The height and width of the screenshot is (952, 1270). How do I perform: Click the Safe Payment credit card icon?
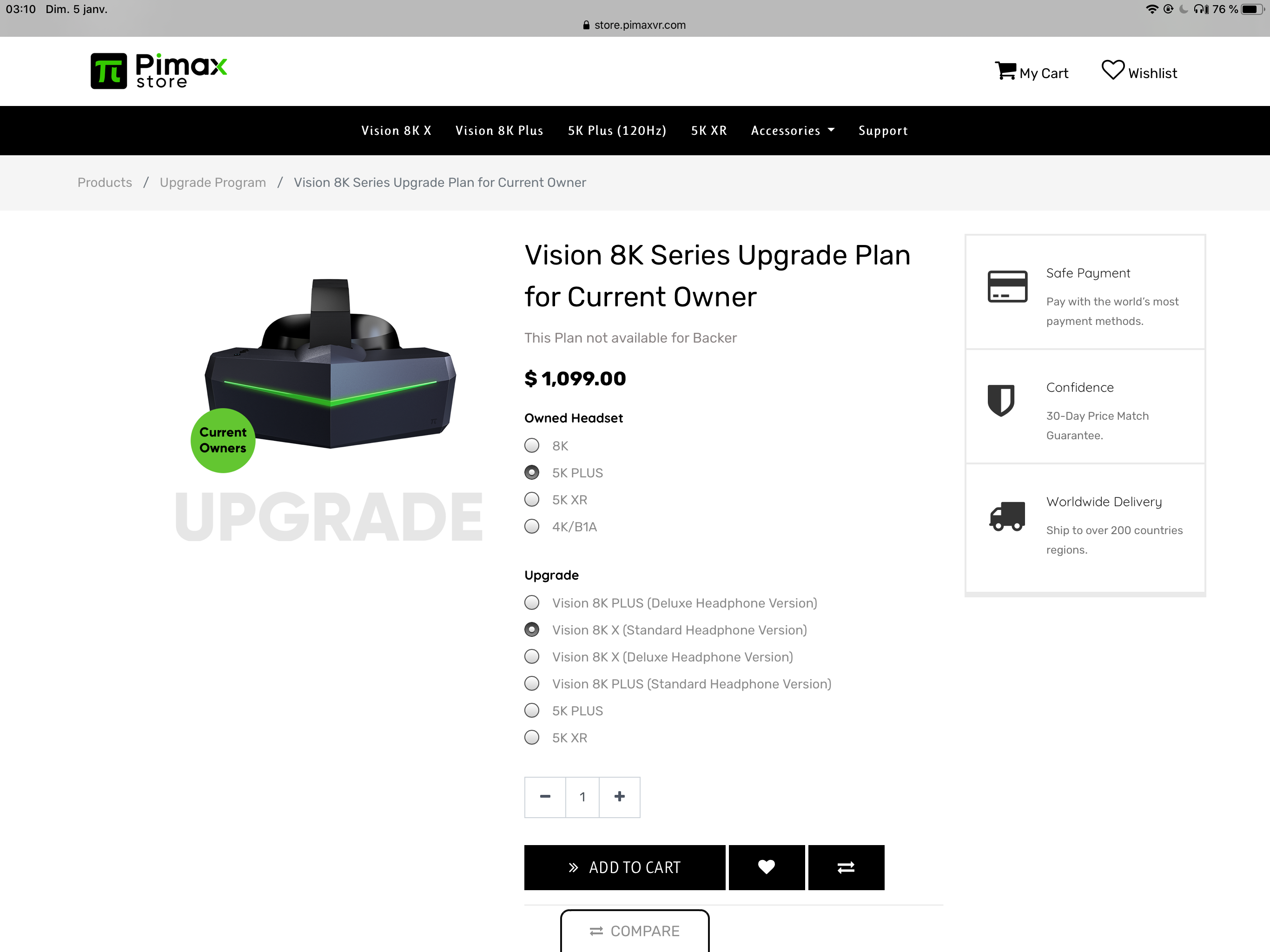1007,286
